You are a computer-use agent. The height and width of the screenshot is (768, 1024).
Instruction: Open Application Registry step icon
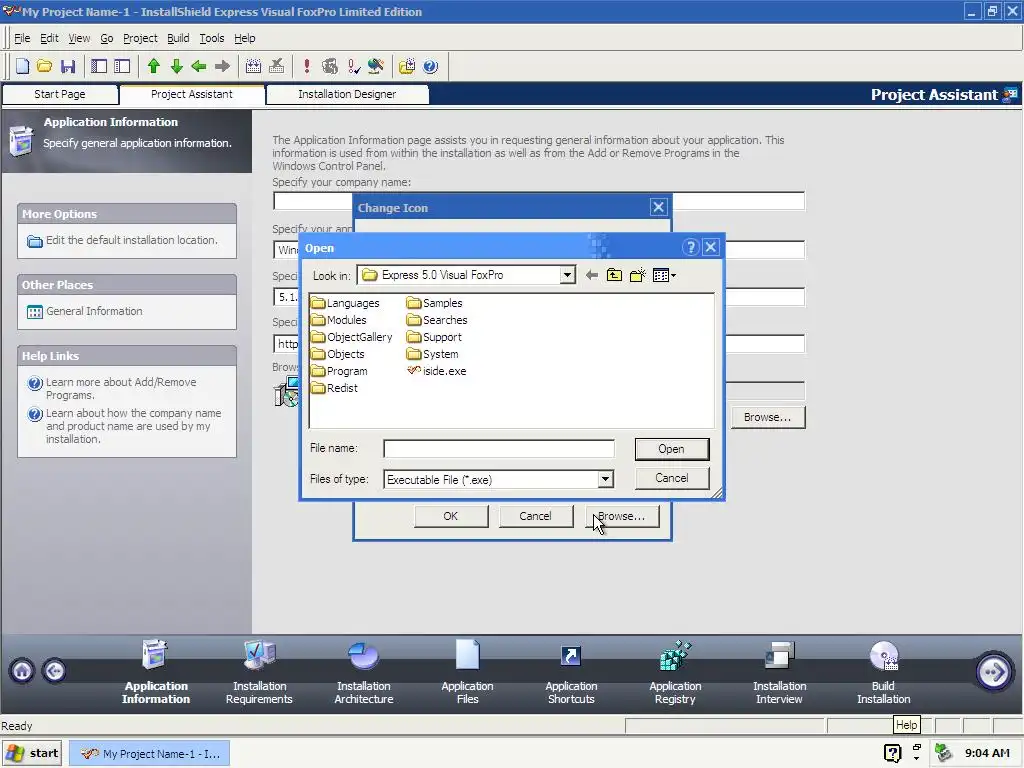click(x=675, y=672)
